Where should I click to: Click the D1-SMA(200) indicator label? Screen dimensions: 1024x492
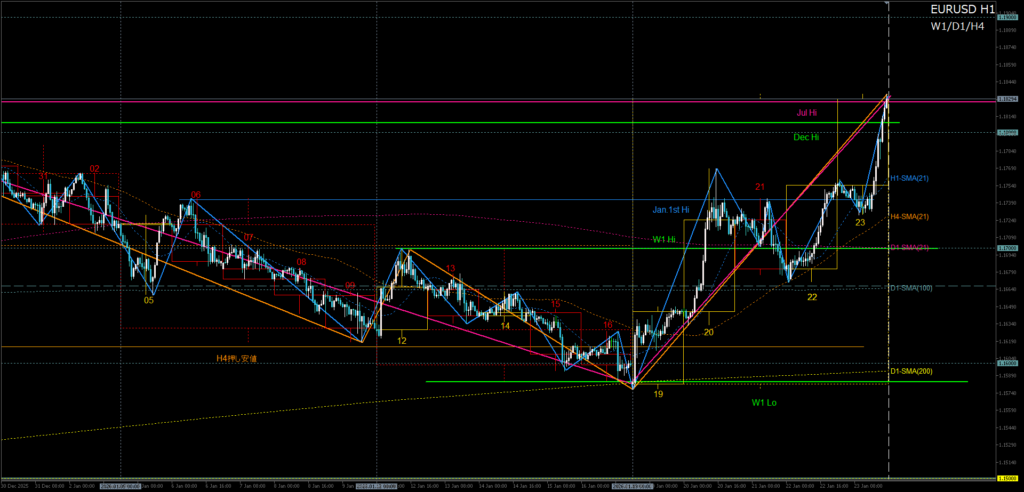pos(912,372)
